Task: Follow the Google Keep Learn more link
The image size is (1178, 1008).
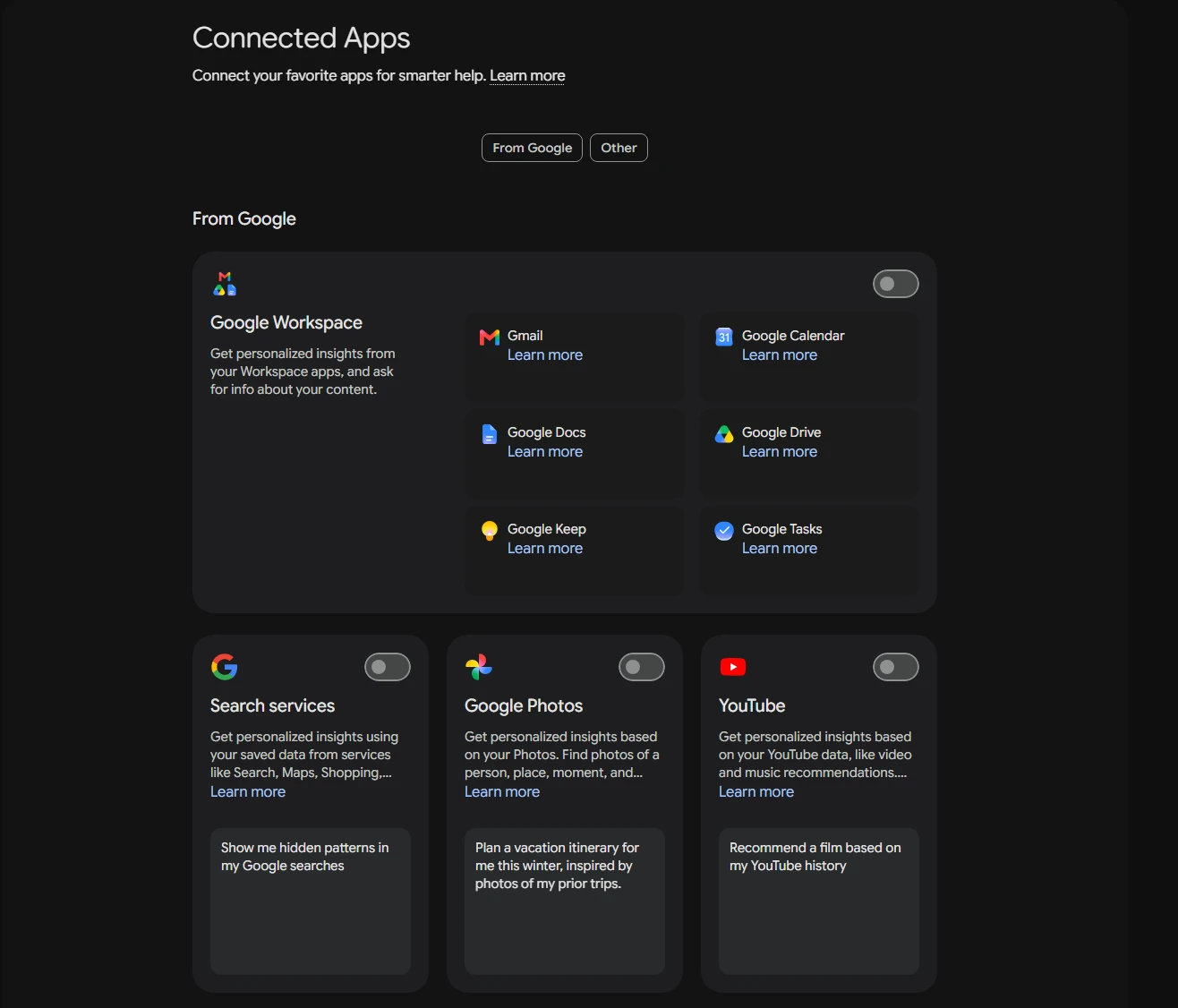Action: click(545, 548)
